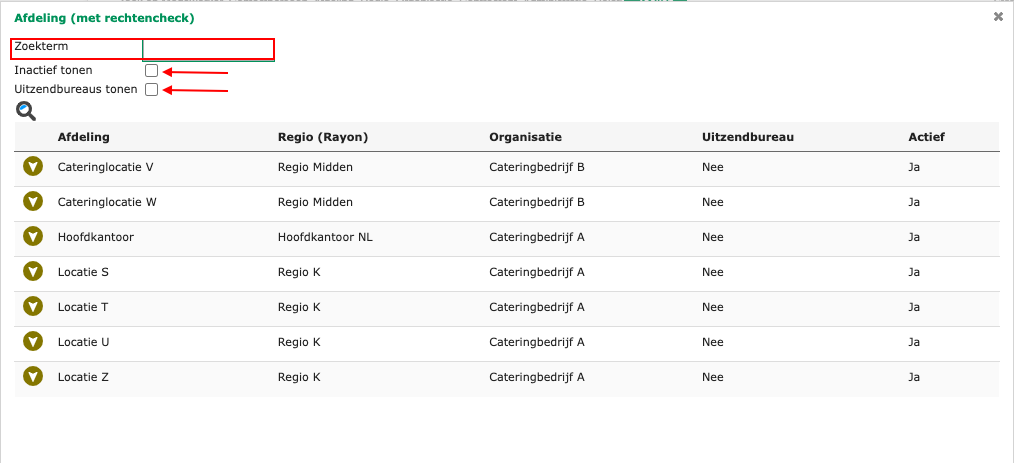Pick the arrow icon for Locatie Z
This screenshot has height=463, width=1014.
[x=33, y=377]
